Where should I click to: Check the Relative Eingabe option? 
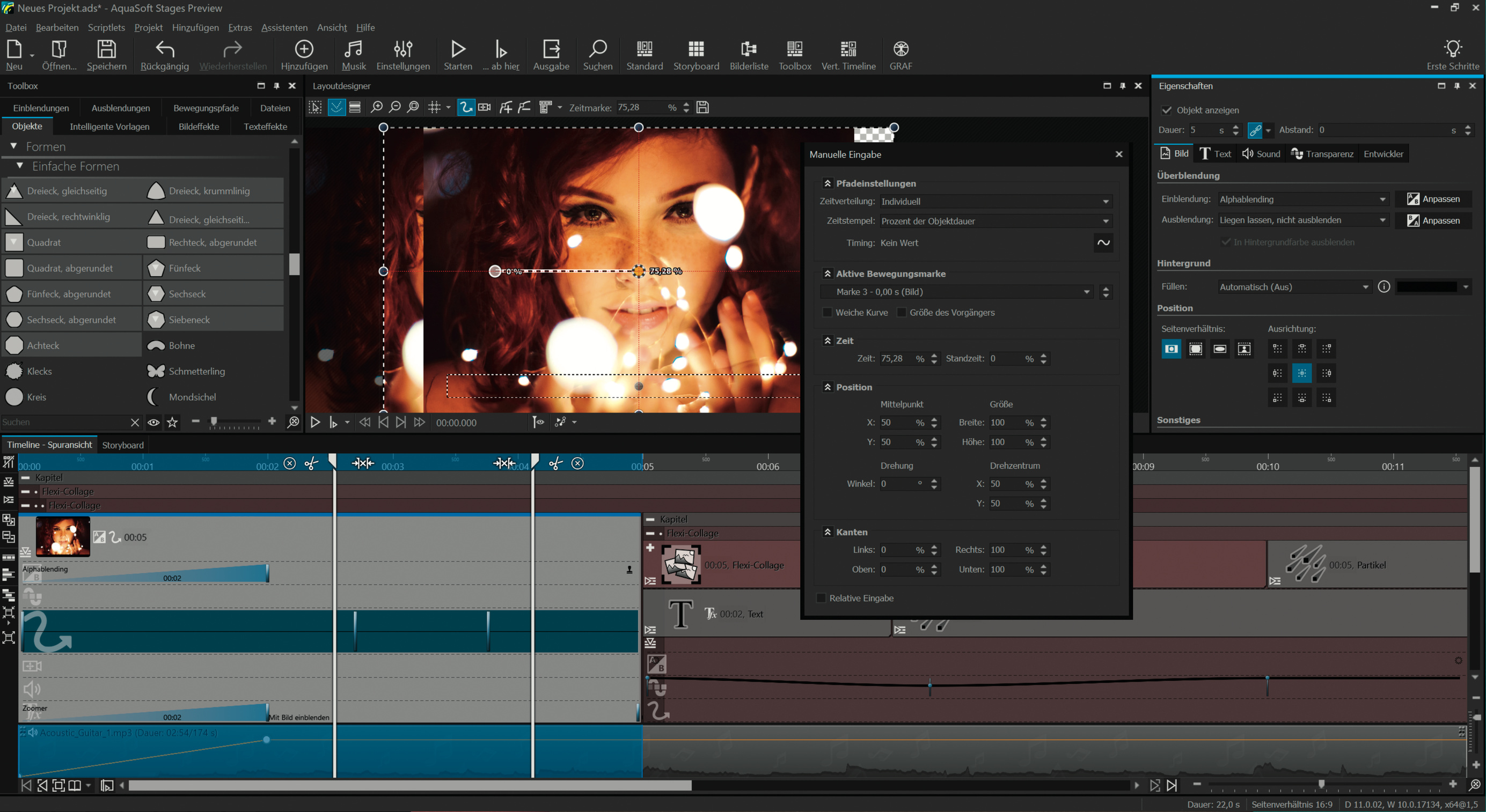coord(822,598)
